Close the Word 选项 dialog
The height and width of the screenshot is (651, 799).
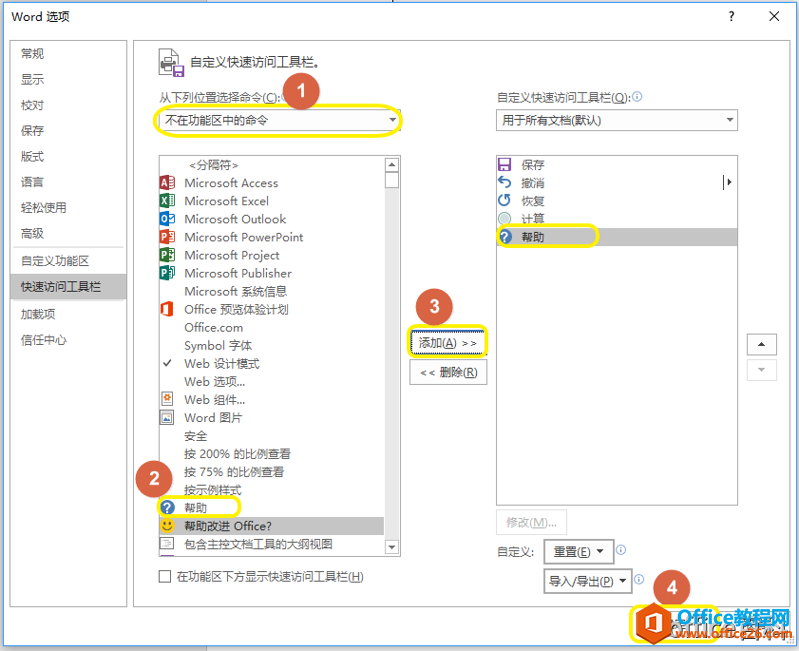774,16
